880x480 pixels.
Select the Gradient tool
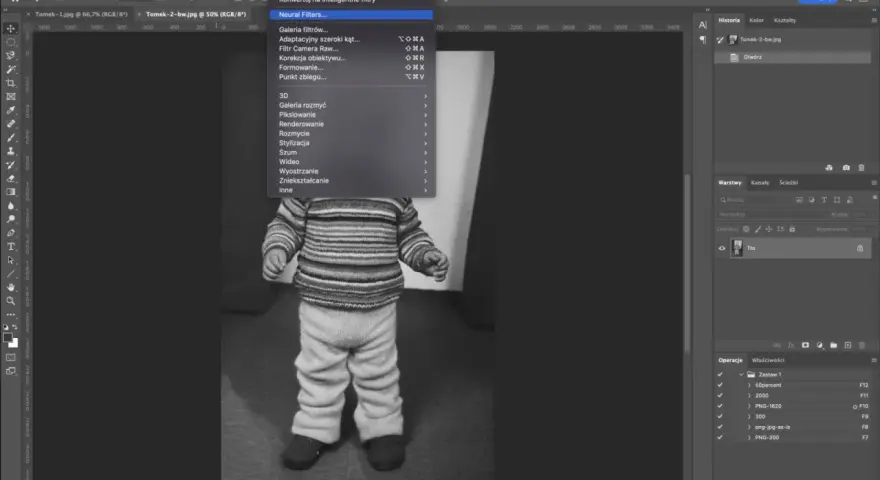click(11, 192)
